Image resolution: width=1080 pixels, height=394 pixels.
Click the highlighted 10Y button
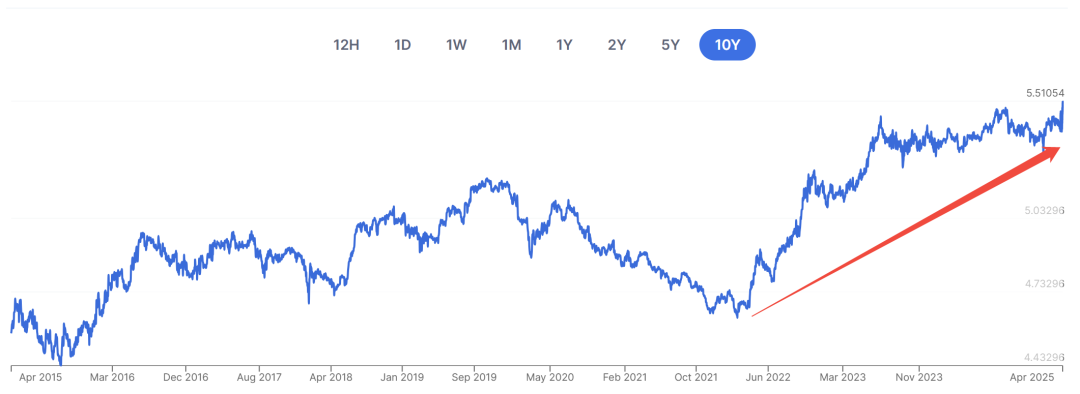[727, 45]
